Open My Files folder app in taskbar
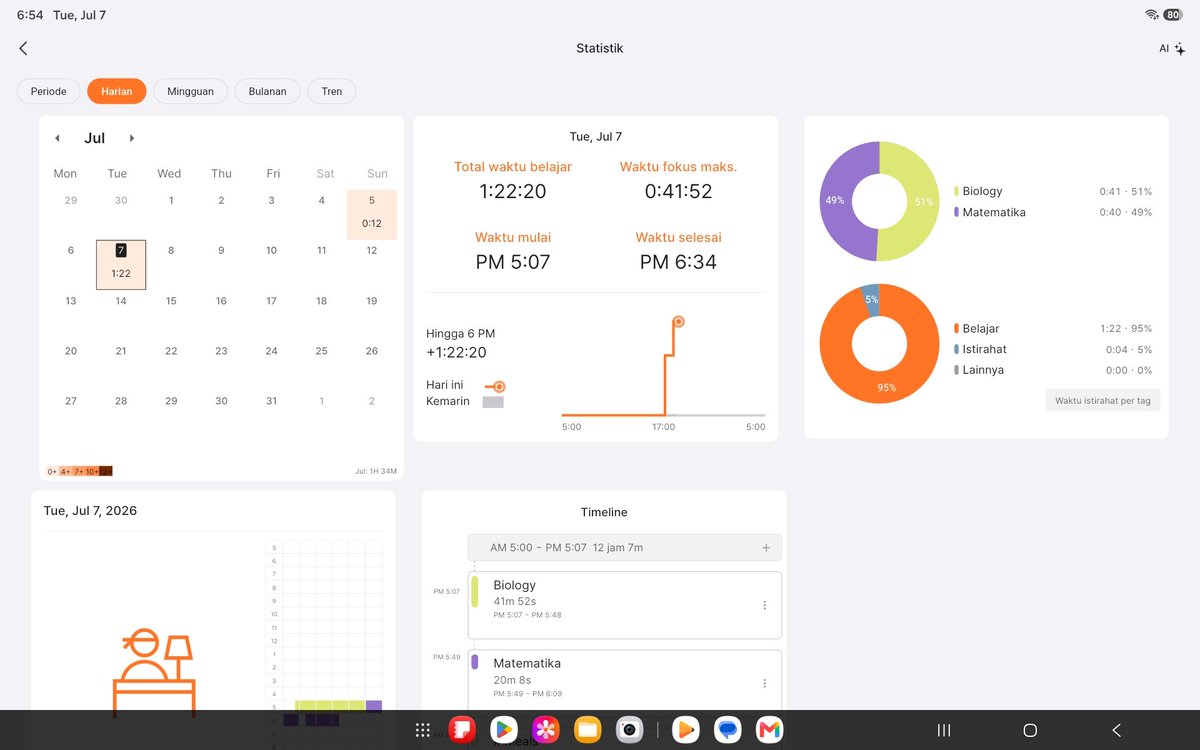Viewport: 1200px width, 750px height. point(588,730)
